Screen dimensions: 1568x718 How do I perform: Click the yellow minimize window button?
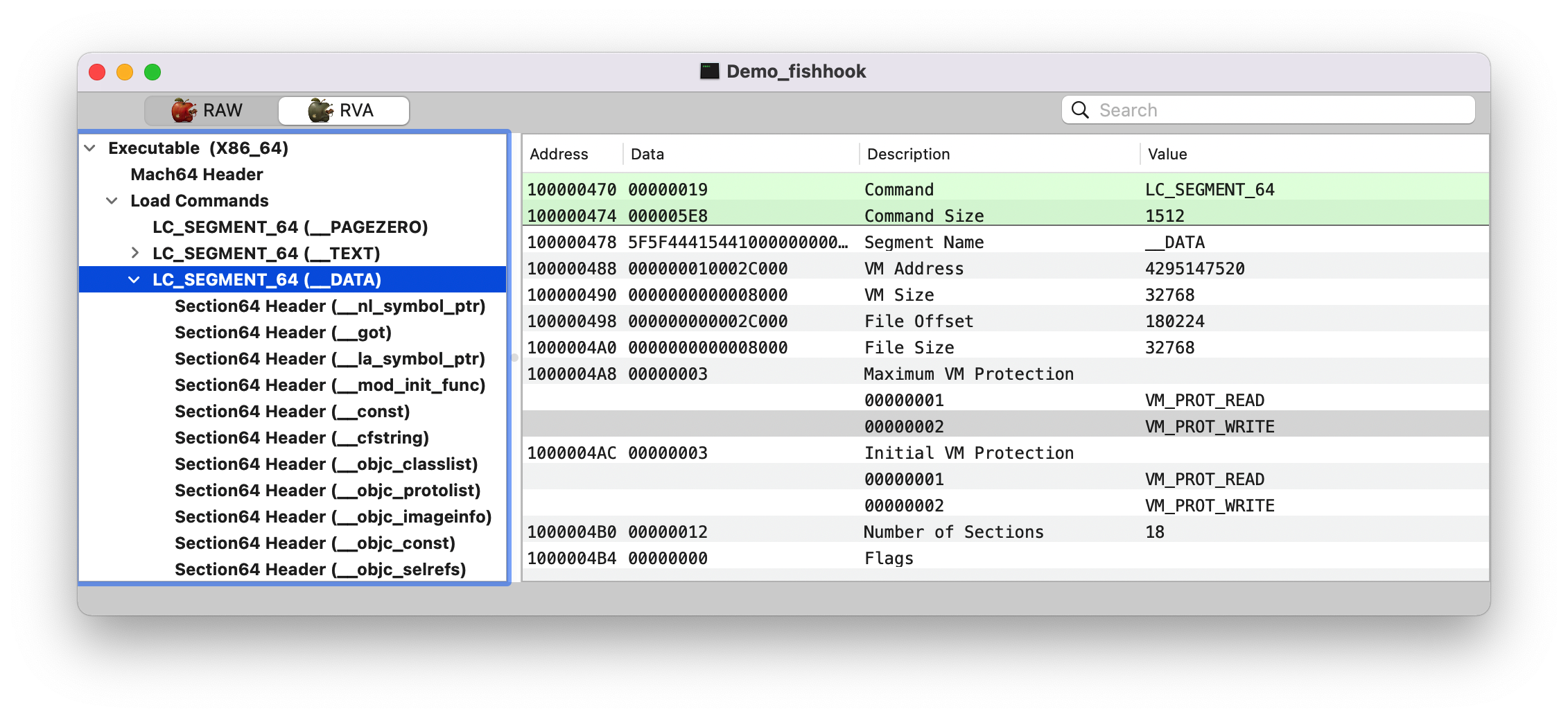(x=125, y=72)
